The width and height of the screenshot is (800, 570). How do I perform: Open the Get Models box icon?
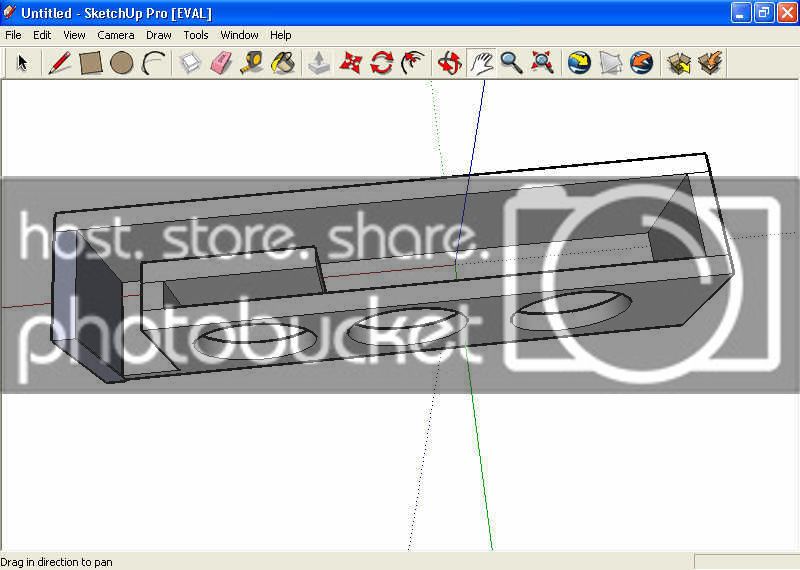(x=679, y=63)
